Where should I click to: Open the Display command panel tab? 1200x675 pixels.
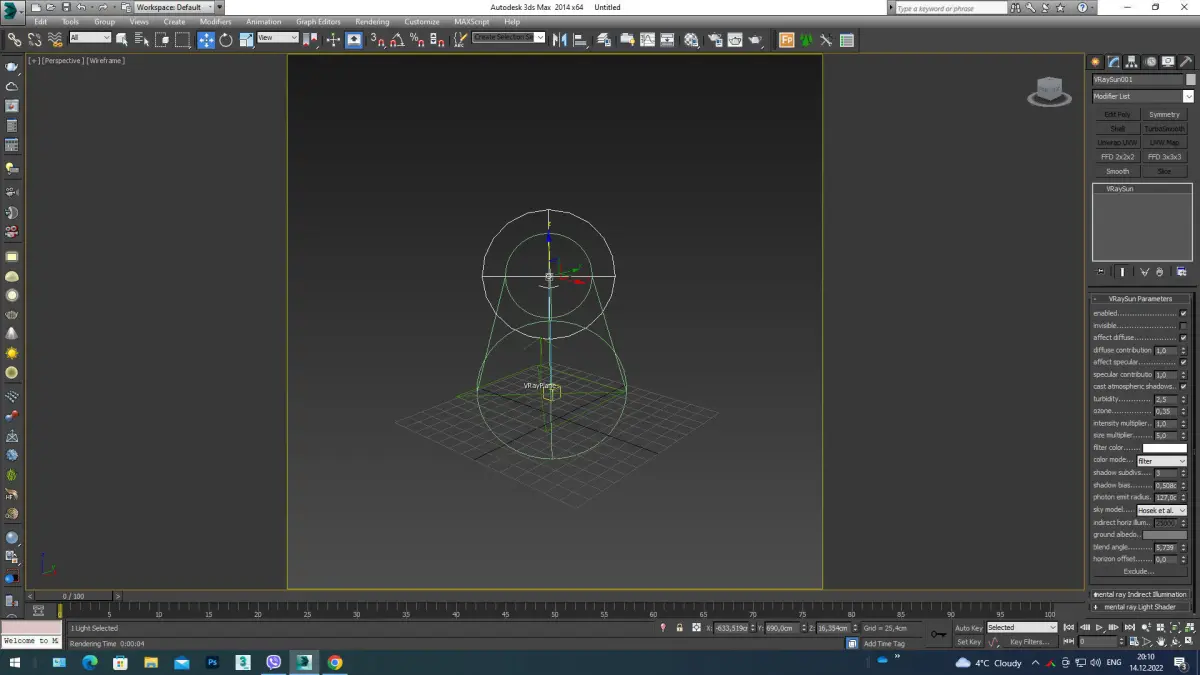click(1168, 62)
